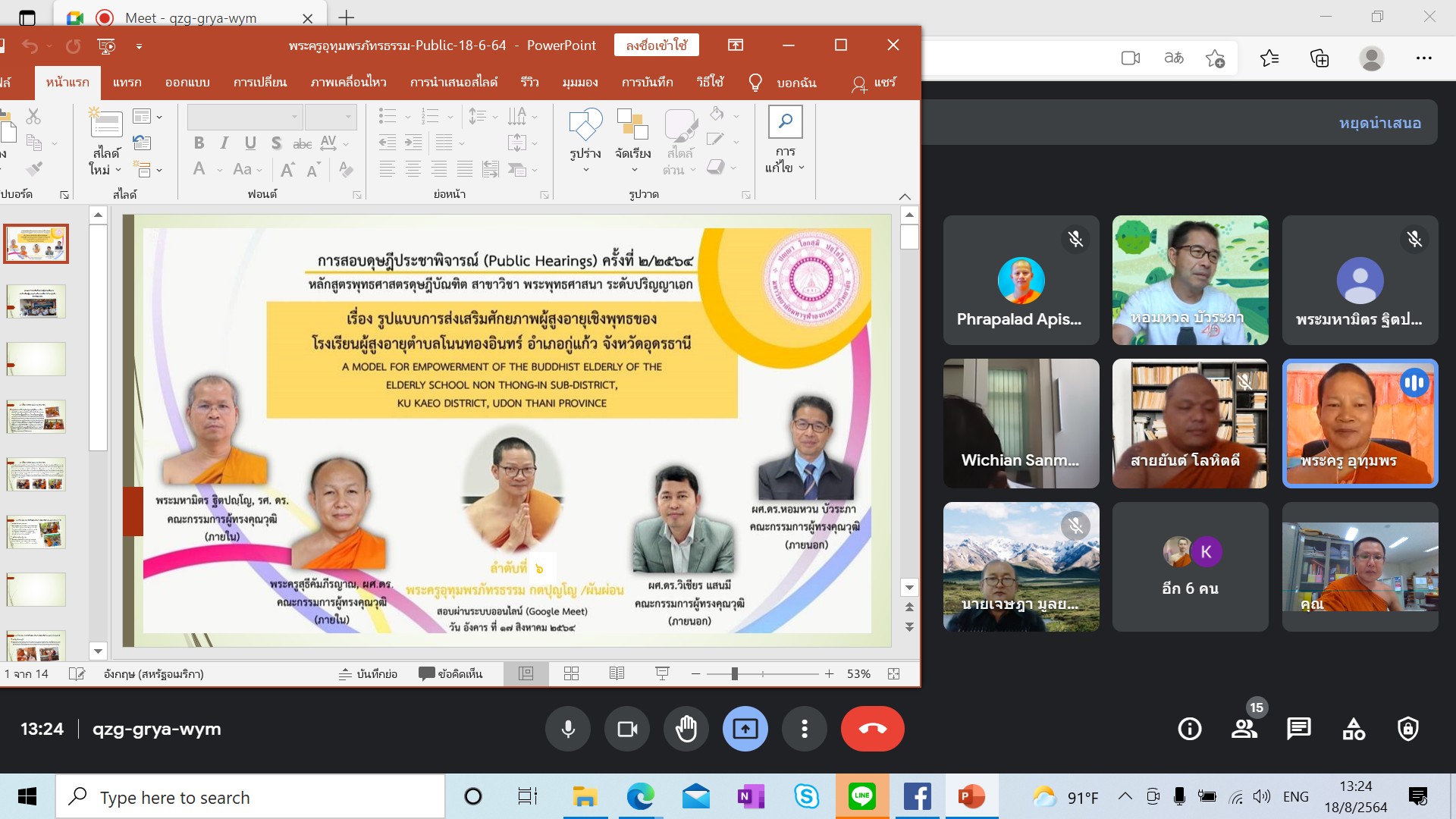Switch to Normal view icon
Screen dimensions: 1456x819
(x=526, y=673)
